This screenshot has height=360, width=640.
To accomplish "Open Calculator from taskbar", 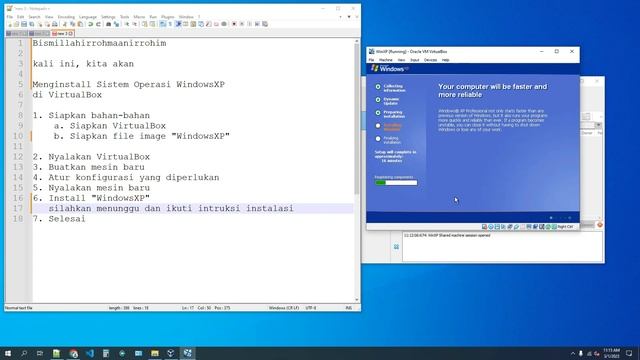I will (106, 353).
